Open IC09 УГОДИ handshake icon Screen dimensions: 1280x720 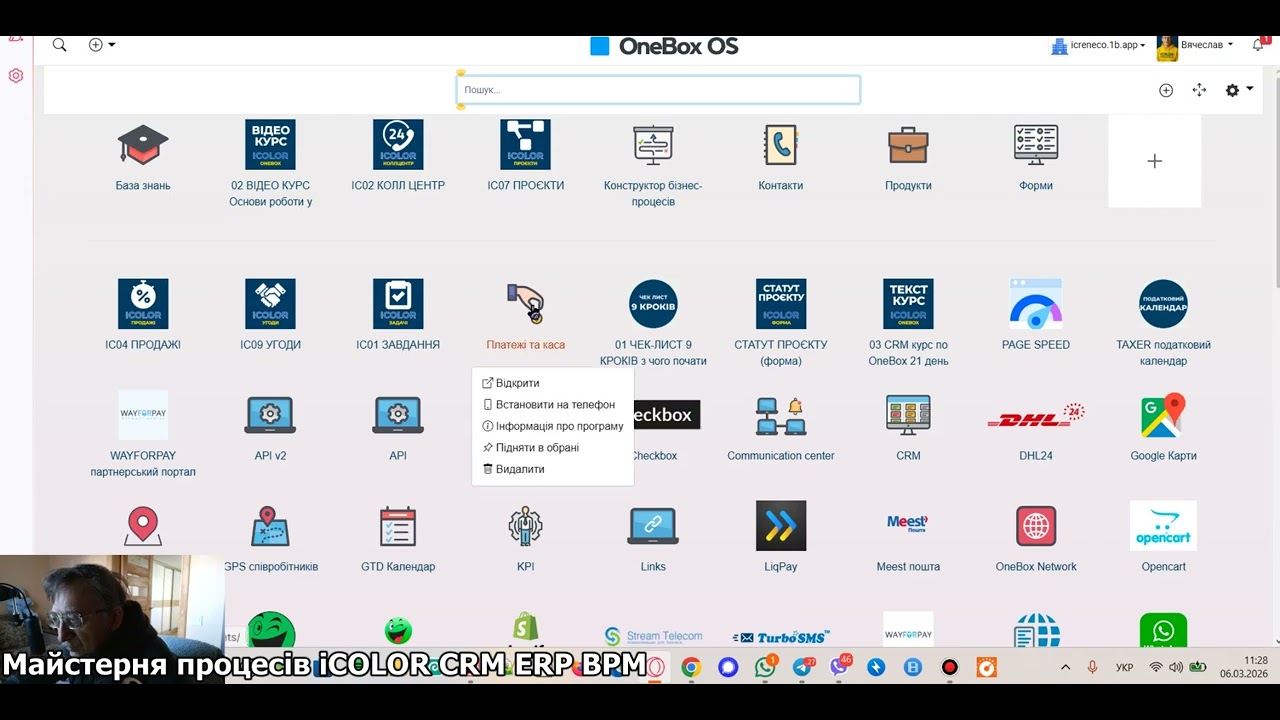pyautogui.click(x=270, y=304)
